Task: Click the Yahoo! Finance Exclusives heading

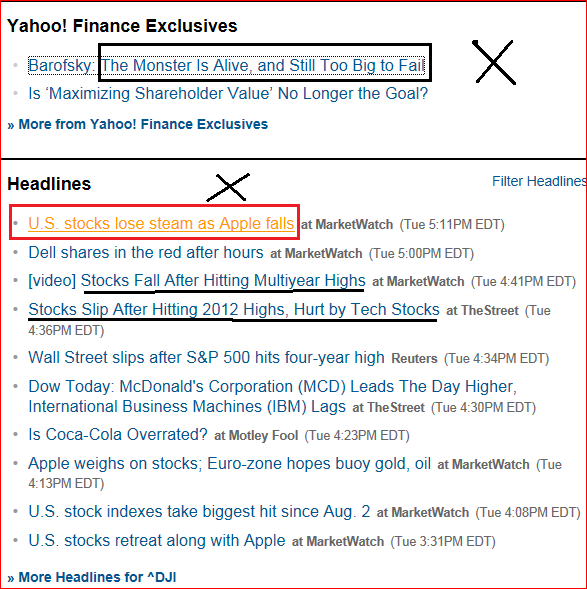Action: (x=122, y=26)
